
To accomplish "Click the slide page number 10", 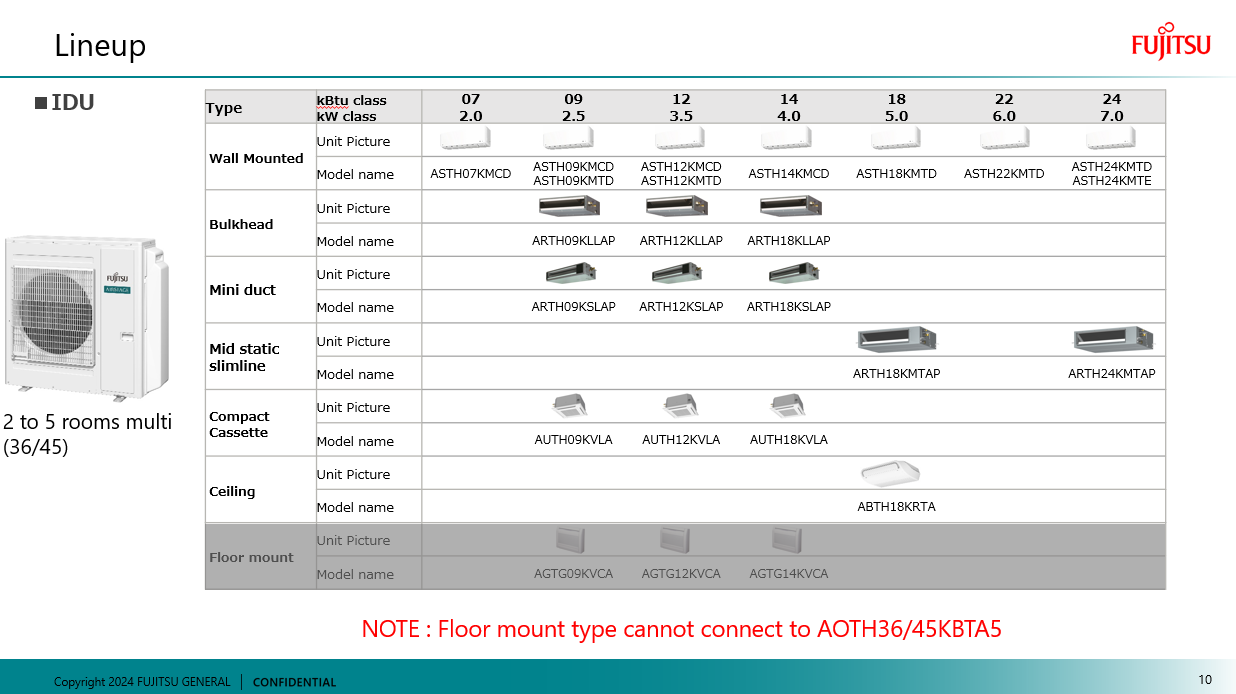I will [1205, 680].
